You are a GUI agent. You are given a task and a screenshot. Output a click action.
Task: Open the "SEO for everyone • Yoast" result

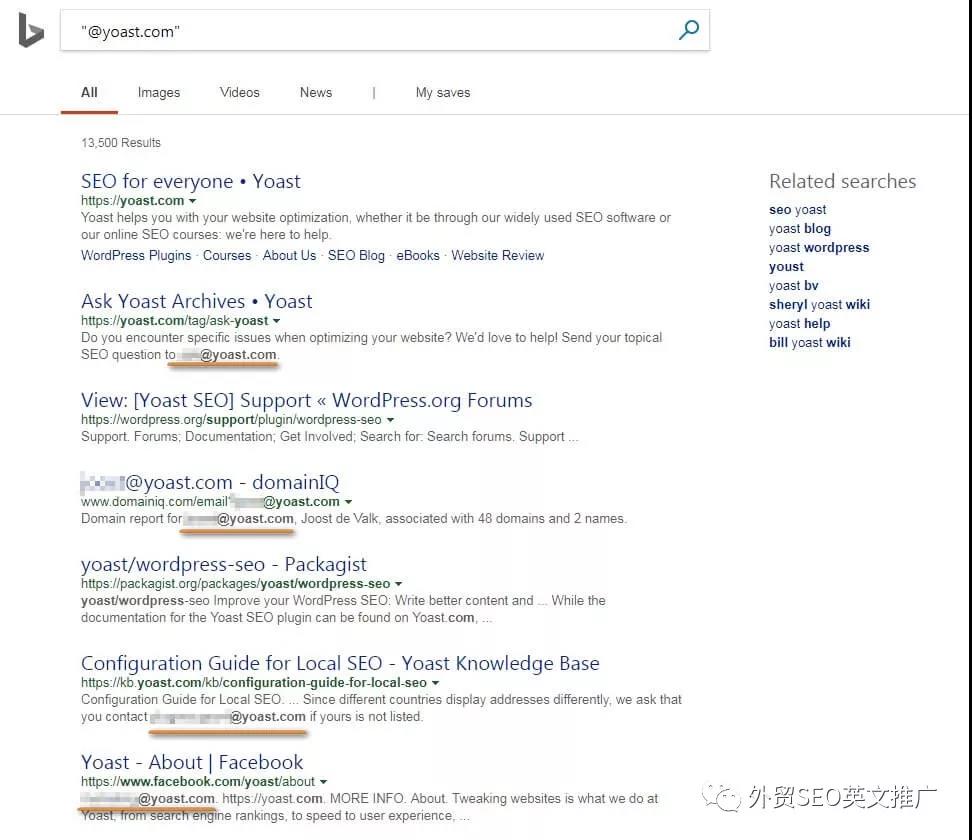point(190,181)
